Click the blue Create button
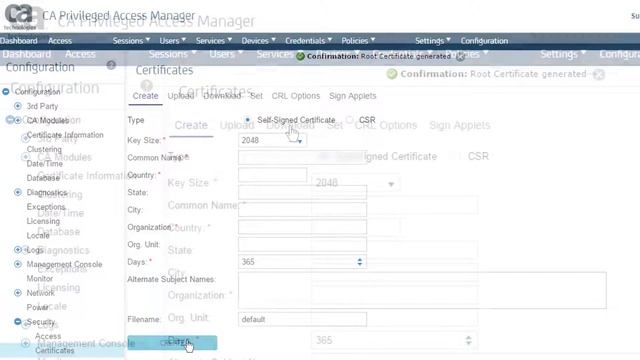Viewport: 640px width, 360px height. (x=172, y=342)
